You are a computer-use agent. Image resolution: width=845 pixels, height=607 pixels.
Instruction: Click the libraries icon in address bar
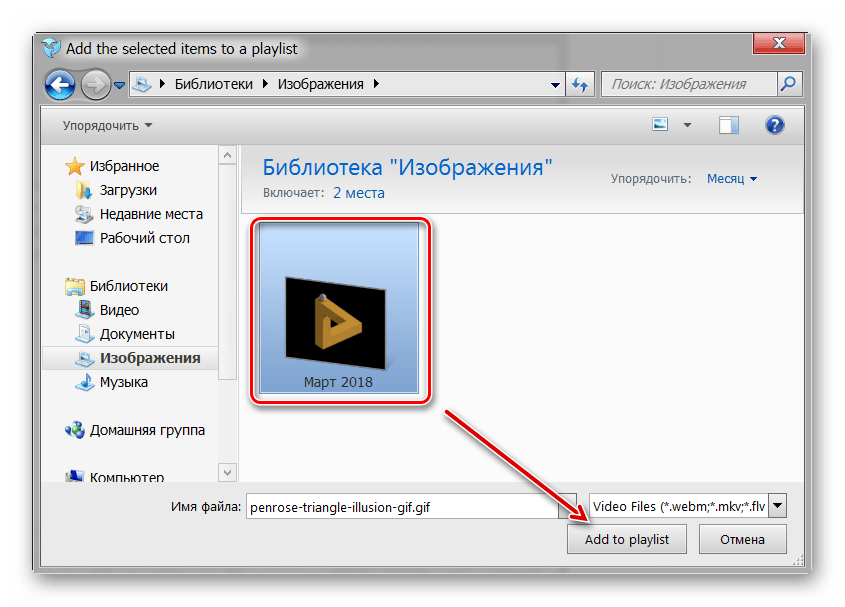[x=142, y=84]
